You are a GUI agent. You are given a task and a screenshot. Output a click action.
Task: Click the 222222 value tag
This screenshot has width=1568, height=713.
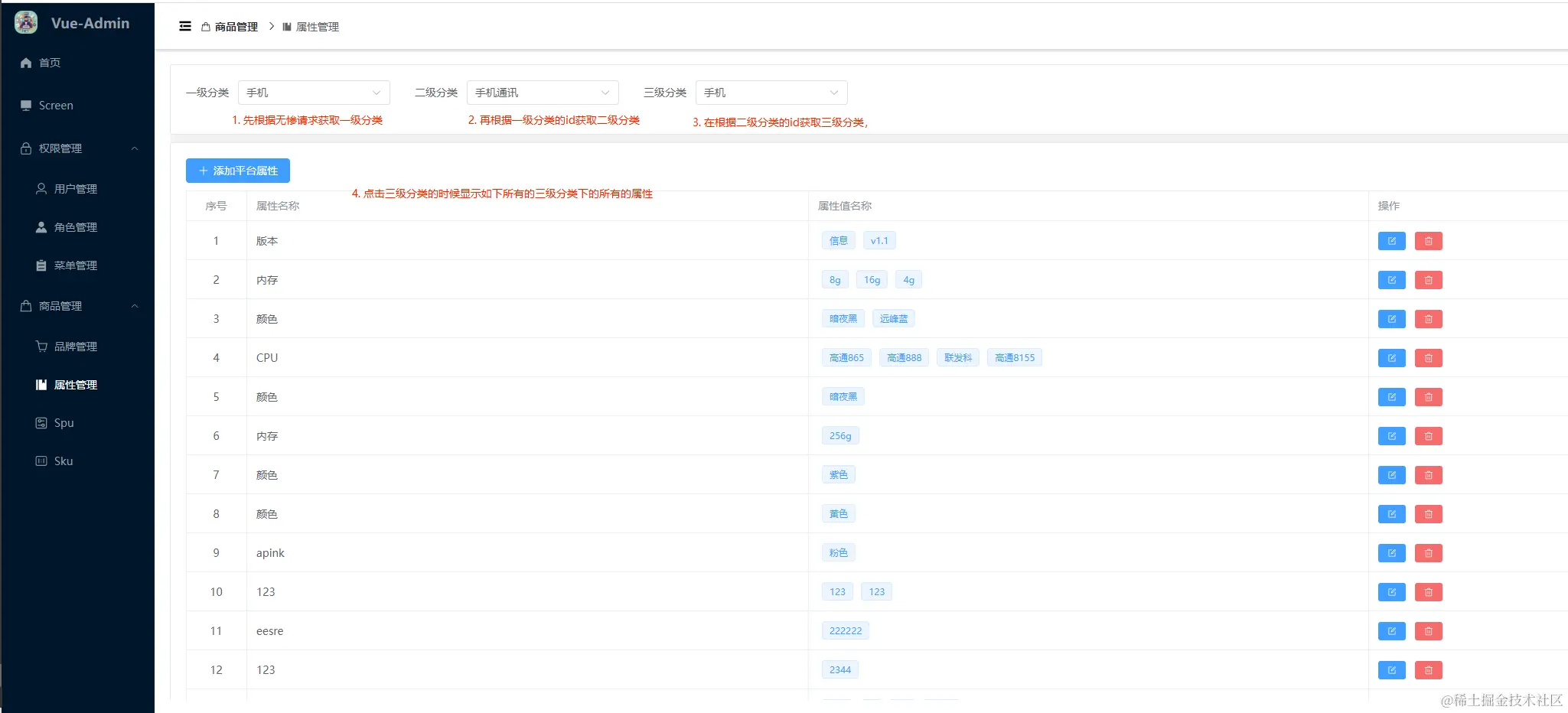[846, 631]
